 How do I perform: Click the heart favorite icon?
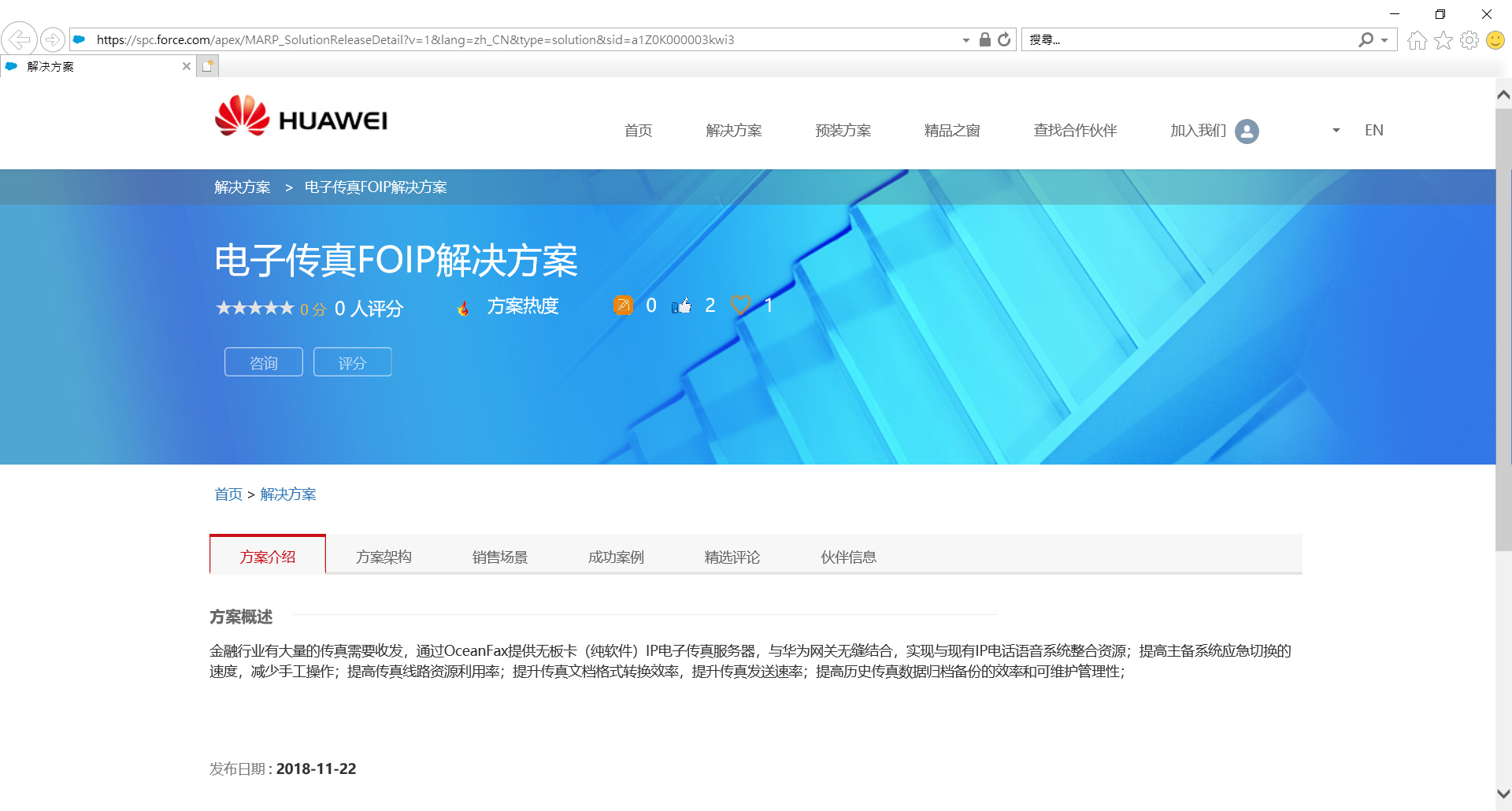pos(741,305)
